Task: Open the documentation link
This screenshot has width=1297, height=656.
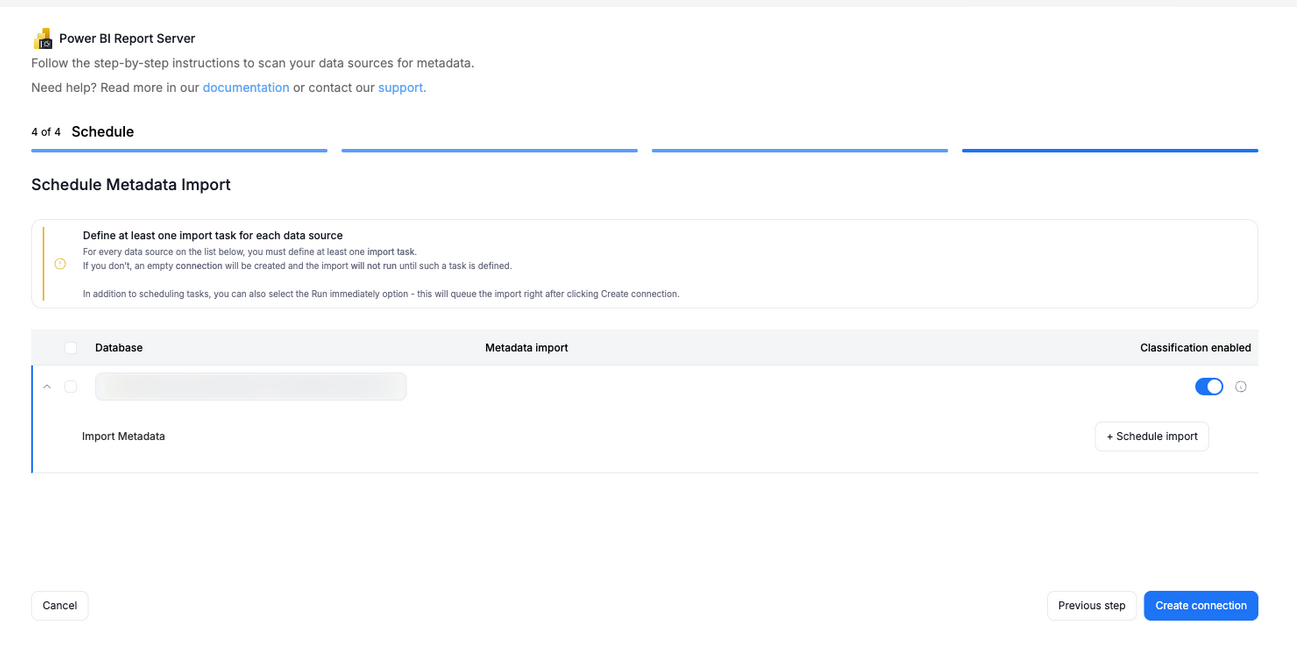Action: [x=246, y=88]
